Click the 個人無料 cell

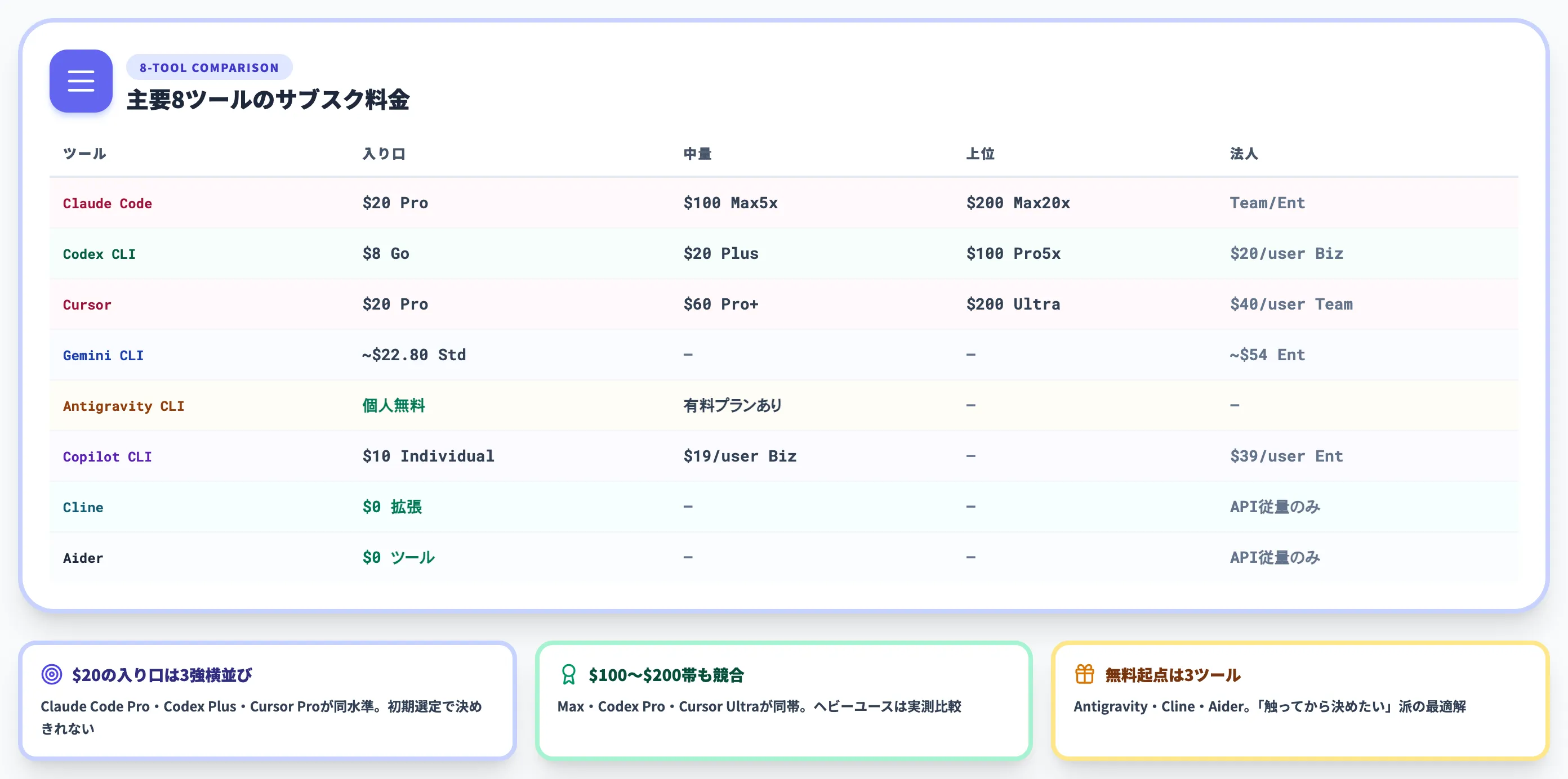(394, 406)
